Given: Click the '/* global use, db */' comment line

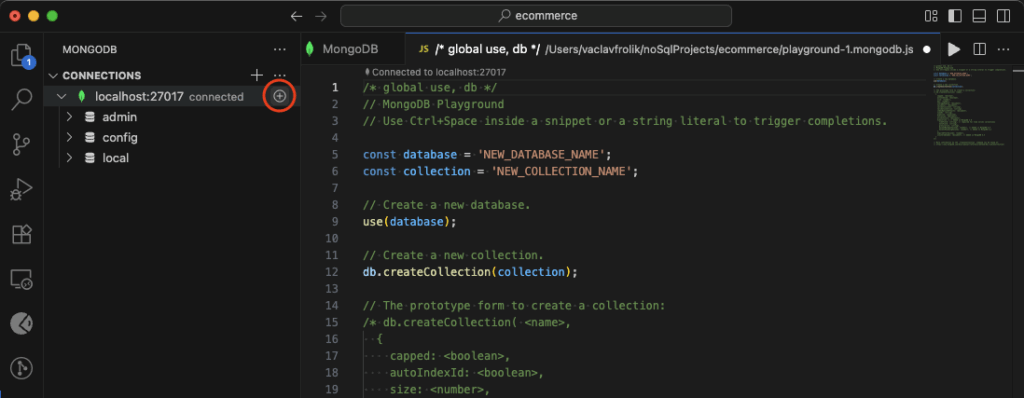Looking at the screenshot, I should tap(430, 88).
